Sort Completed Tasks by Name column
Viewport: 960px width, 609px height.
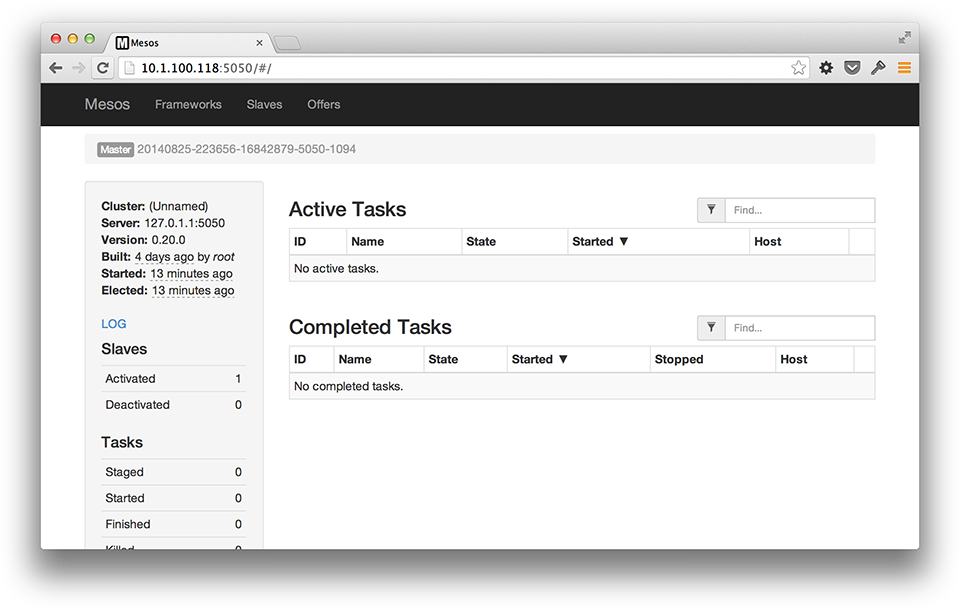click(355, 359)
